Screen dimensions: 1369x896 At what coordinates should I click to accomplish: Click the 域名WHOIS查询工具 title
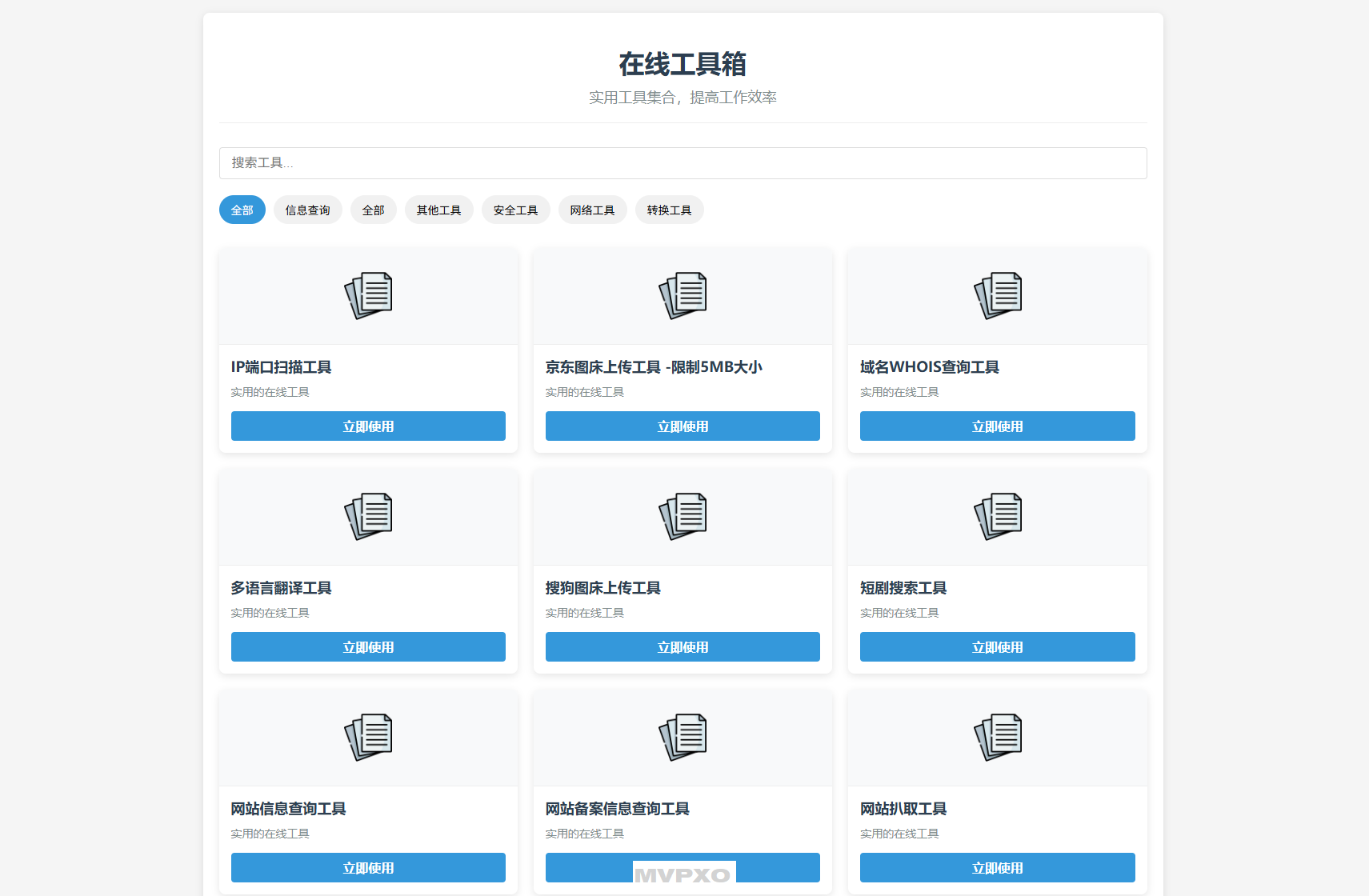click(x=930, y=367)
